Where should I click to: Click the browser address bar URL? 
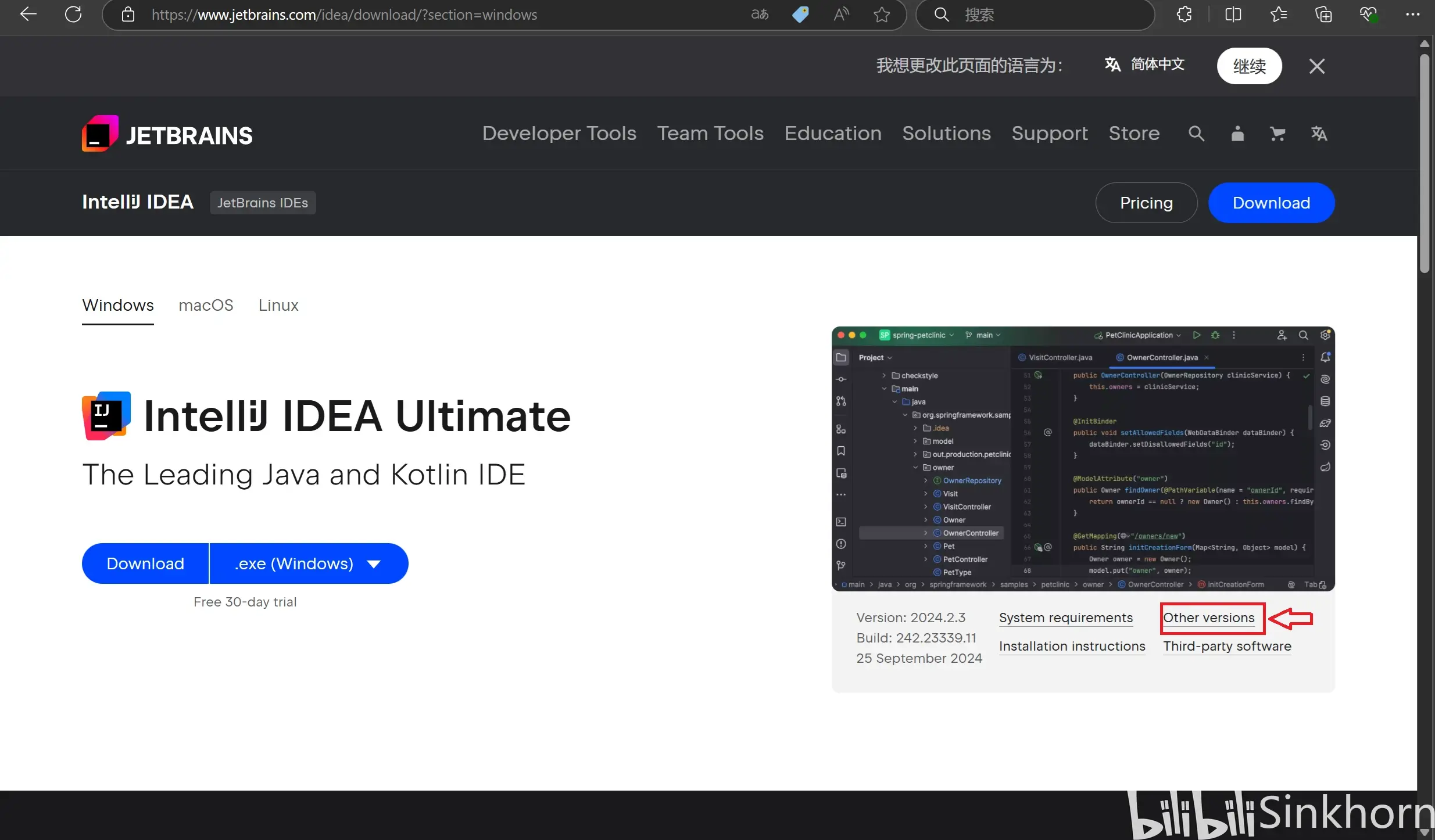(x=344, y=15)
